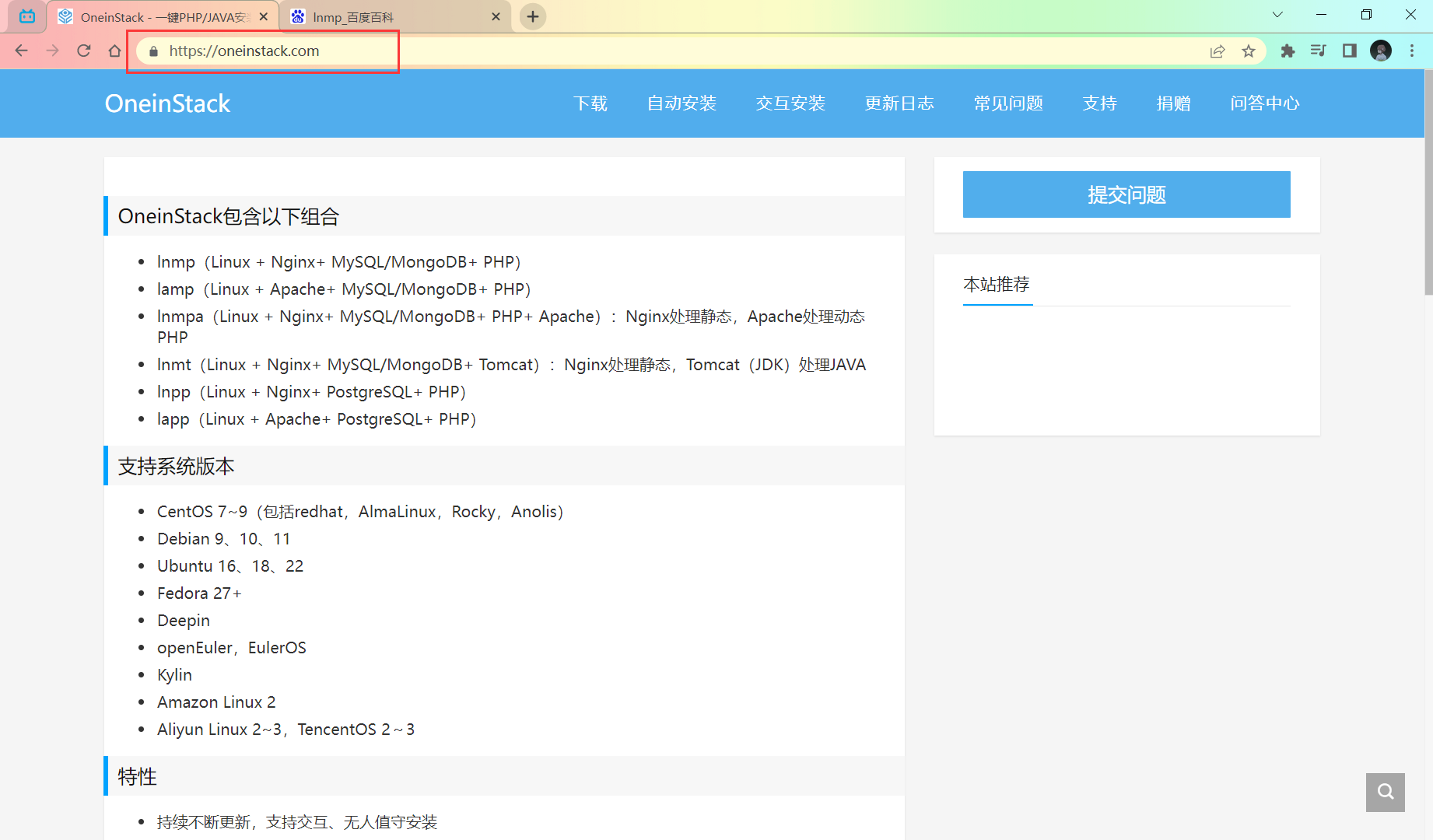Click the OneinStack site logo

tap(167, 103)
